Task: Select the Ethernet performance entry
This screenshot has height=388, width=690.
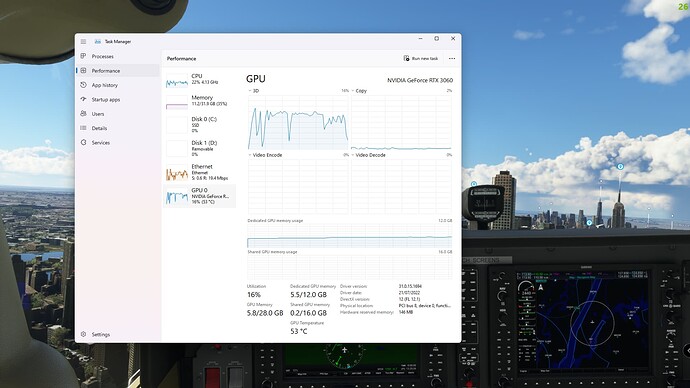Action: [x=199, y=172]
